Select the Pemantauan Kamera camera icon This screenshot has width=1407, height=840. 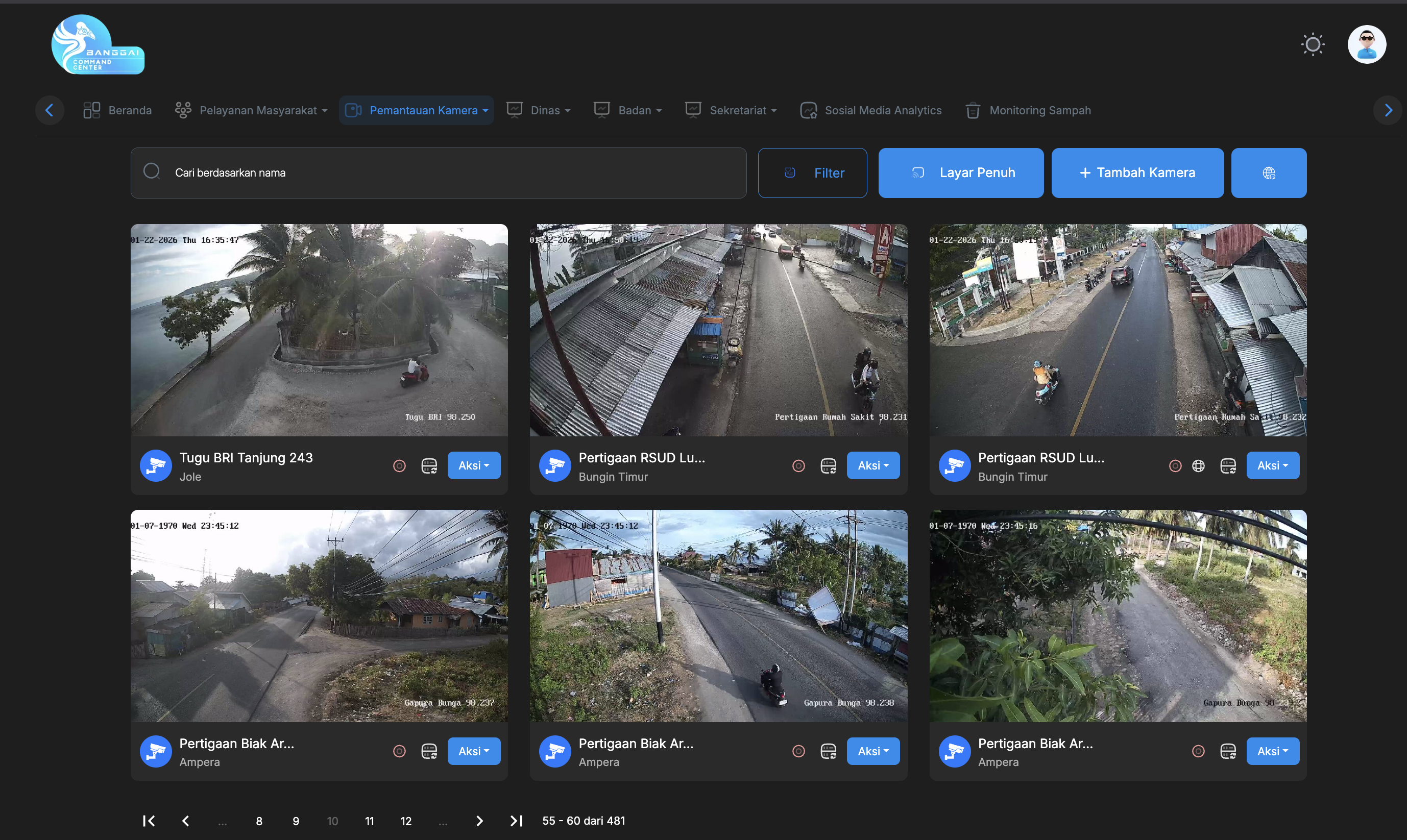tap(353, 110)
